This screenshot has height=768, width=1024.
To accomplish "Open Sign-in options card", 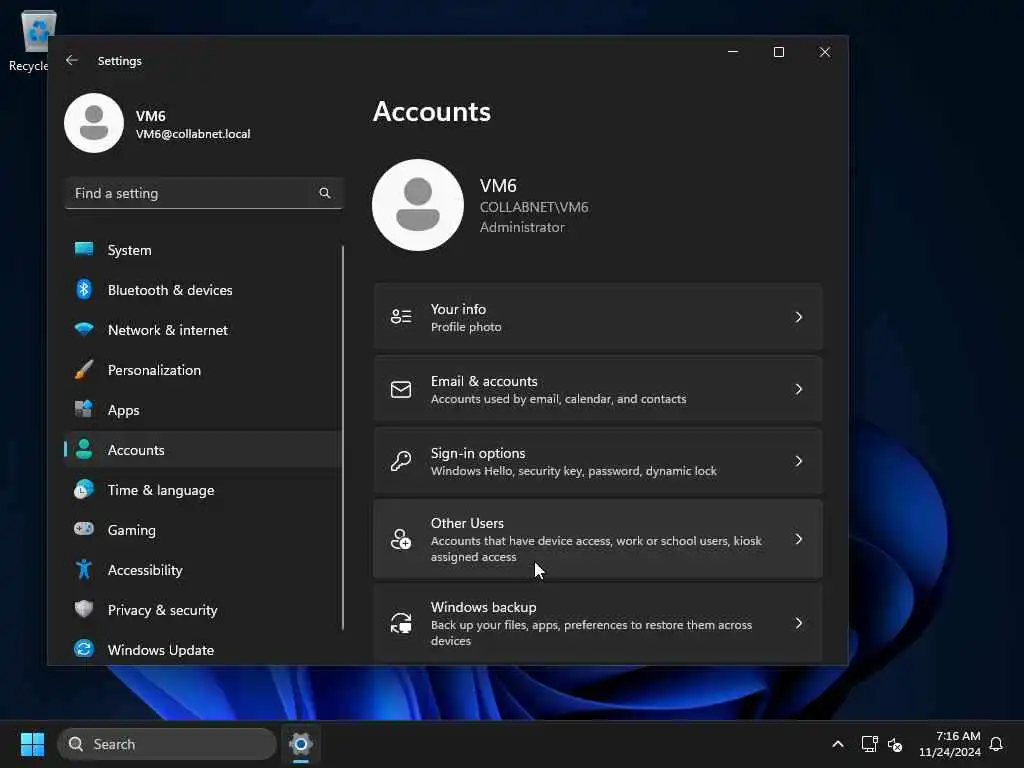I will click(598, 461).
